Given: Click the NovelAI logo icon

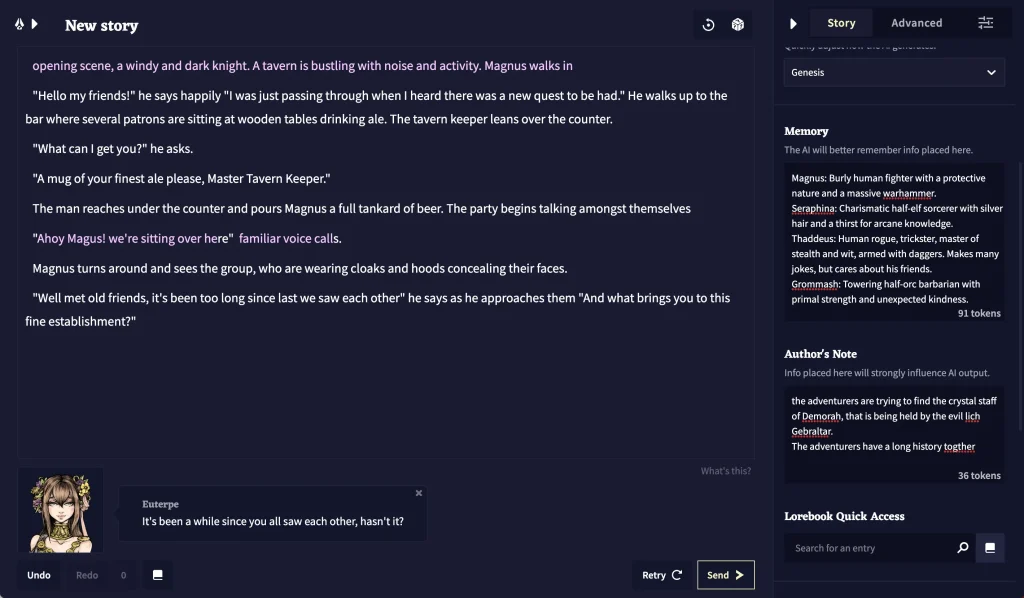Looking at the screenshot, I should pyautogui.click(x=19, y=24).
